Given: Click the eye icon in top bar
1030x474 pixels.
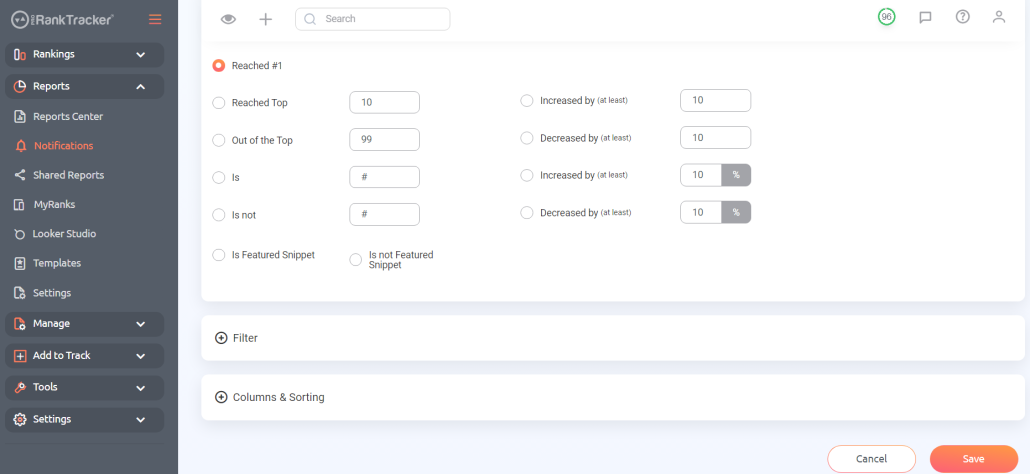Looking at the screenshot, I should point(228,19).
